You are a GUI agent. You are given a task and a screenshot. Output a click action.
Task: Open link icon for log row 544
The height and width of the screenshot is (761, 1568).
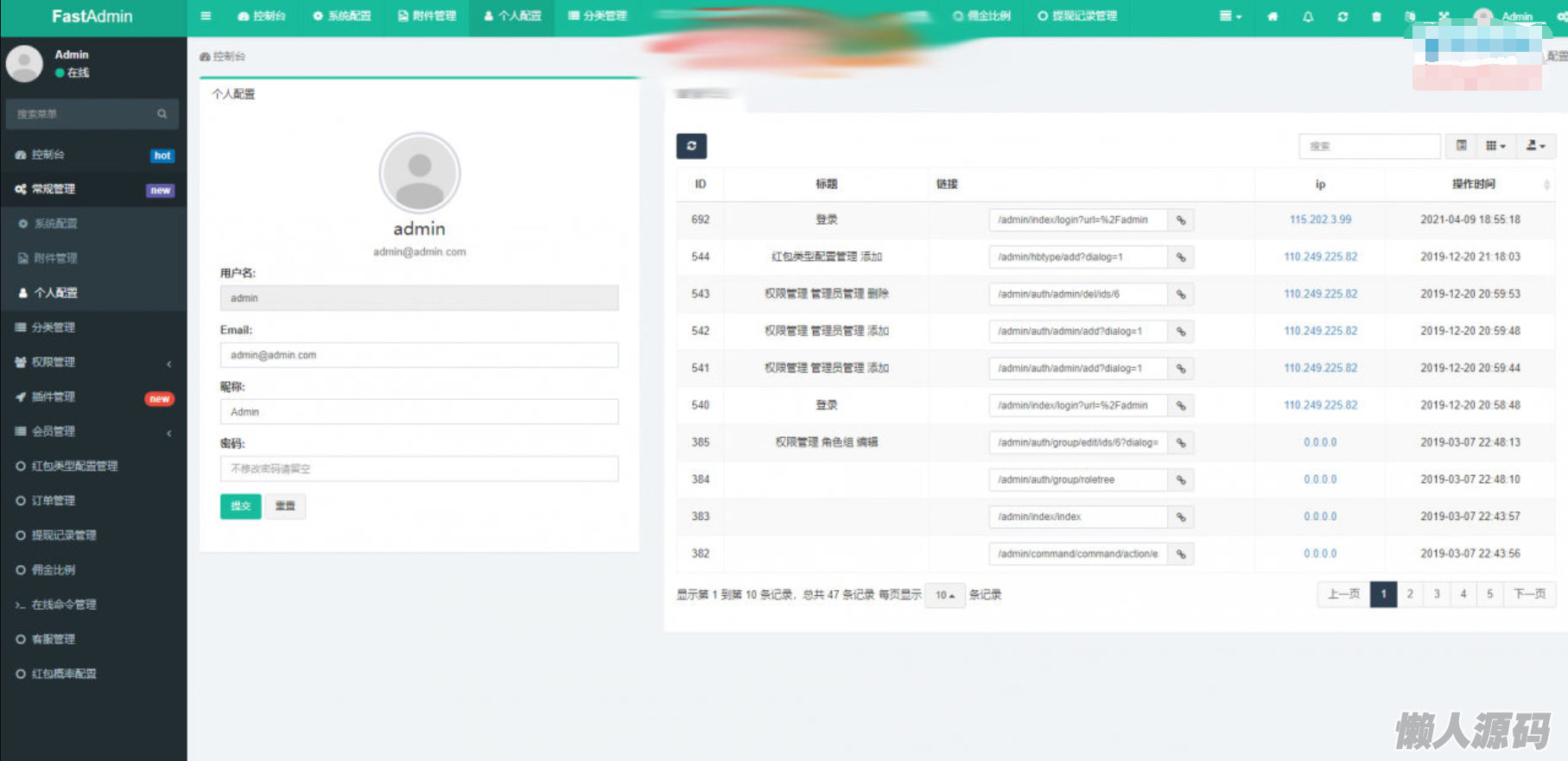[x=1180, y=257]
